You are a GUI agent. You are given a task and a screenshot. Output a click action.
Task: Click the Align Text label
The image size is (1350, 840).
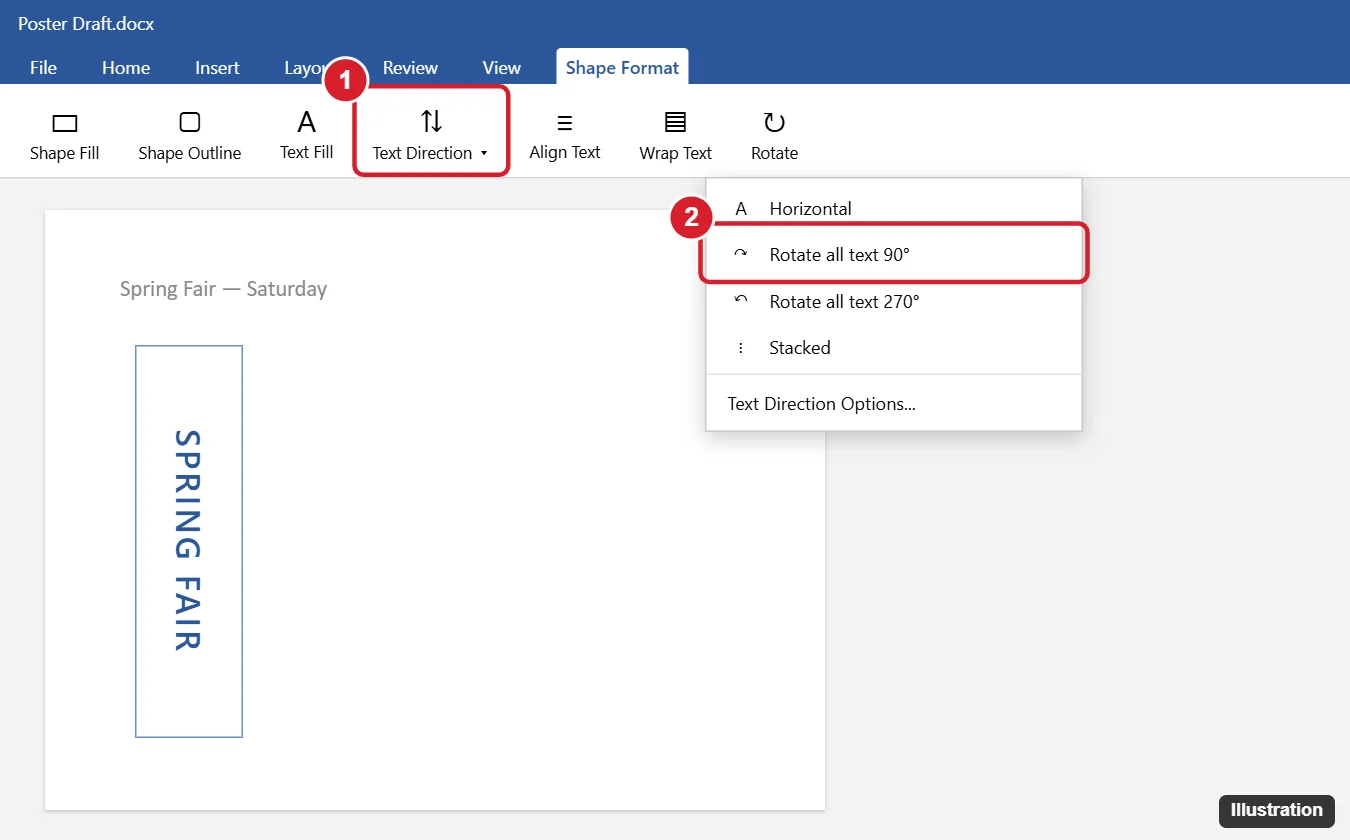point(565,153)
